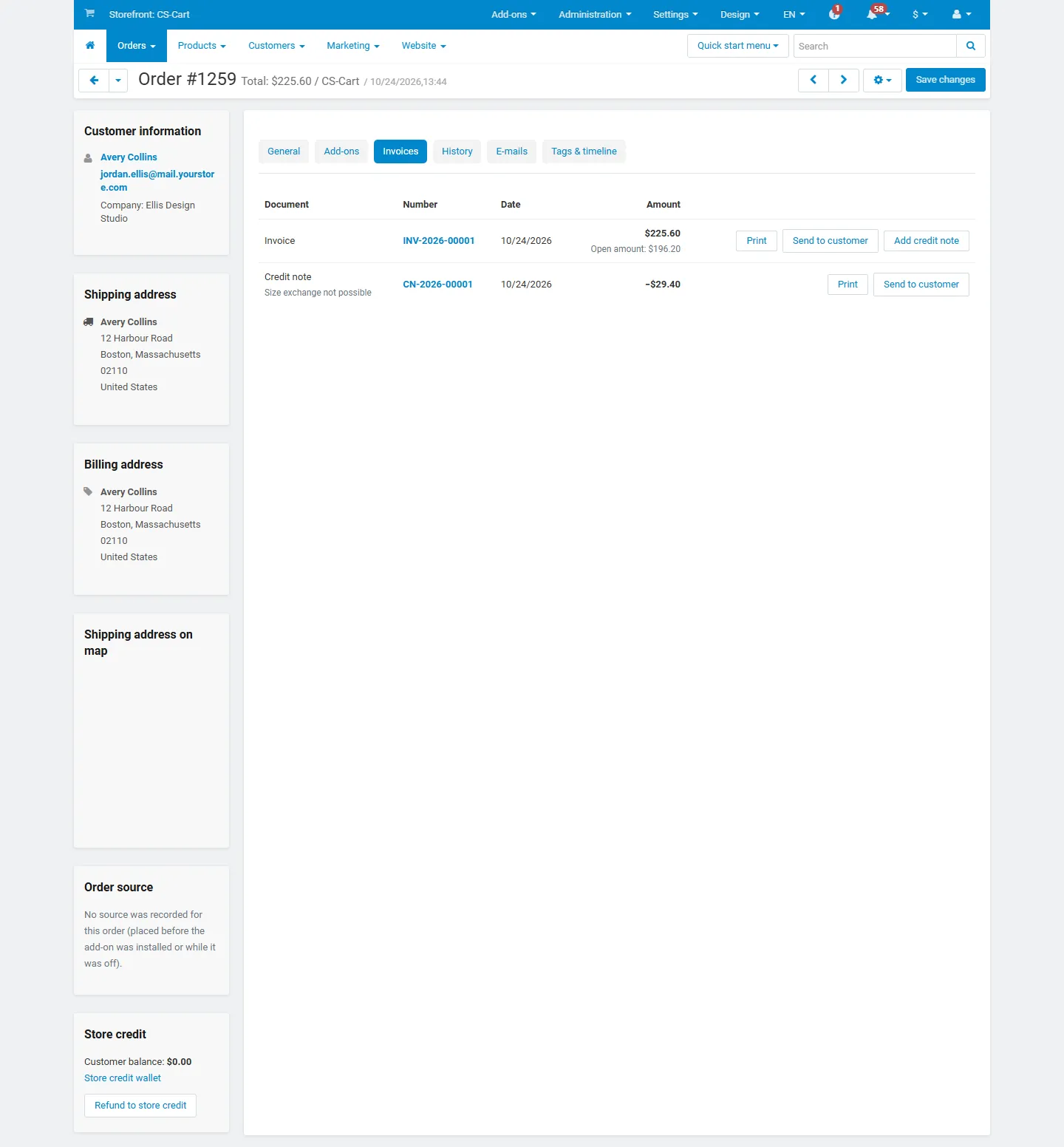Switch to the Add-ons order tab
Screen dimensions: 1064x1147
341,152
